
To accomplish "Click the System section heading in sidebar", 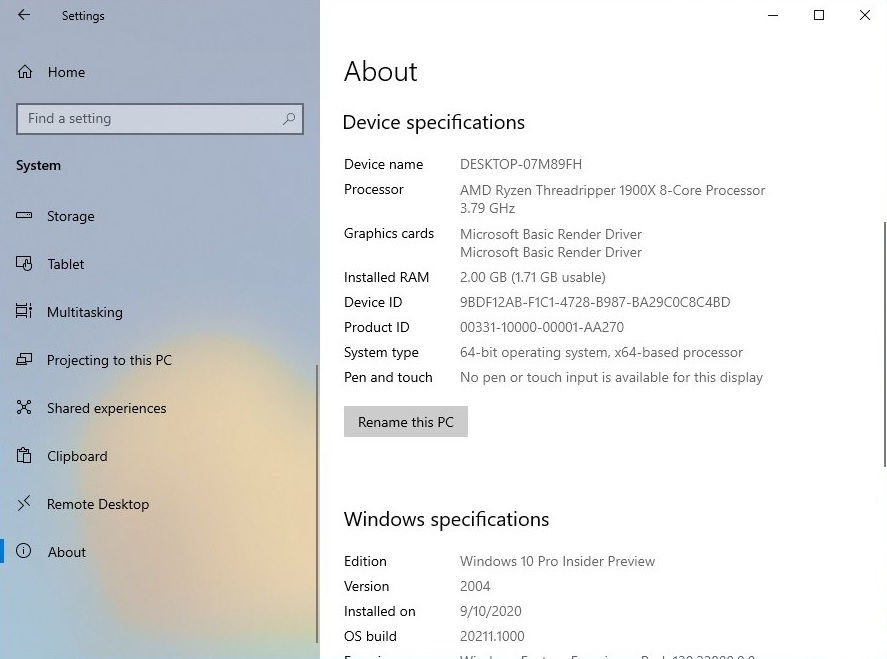I will pyautogui.click(x=38, y=166).
